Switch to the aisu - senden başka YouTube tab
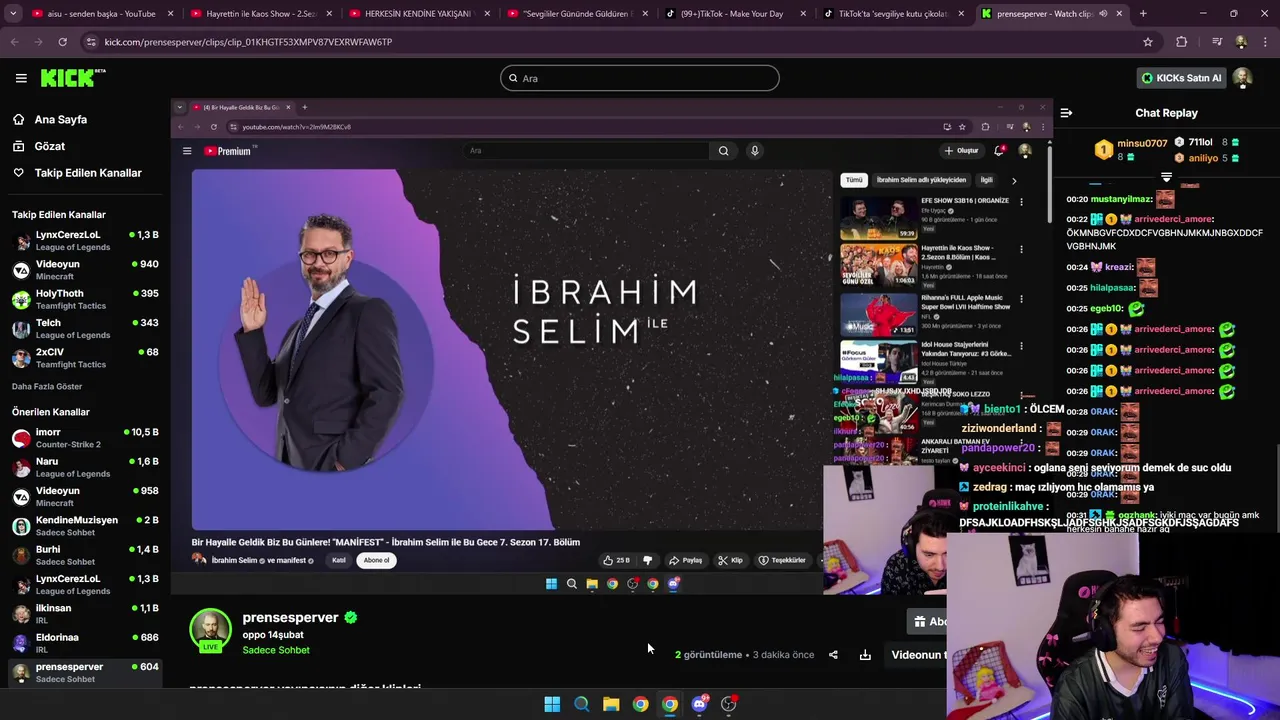 pyautogui.click(x=103, y=14)
